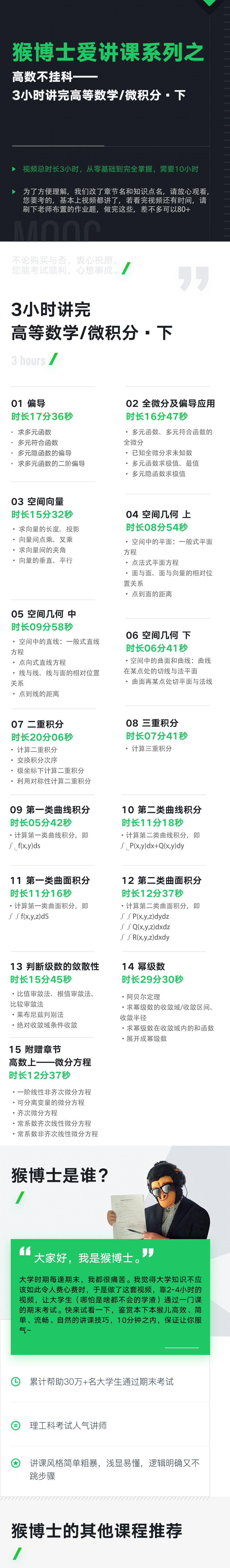Open bonus chapter 15 附赠章节
This screenshot has width=230, height=1568.
(x=35, y=1049)
